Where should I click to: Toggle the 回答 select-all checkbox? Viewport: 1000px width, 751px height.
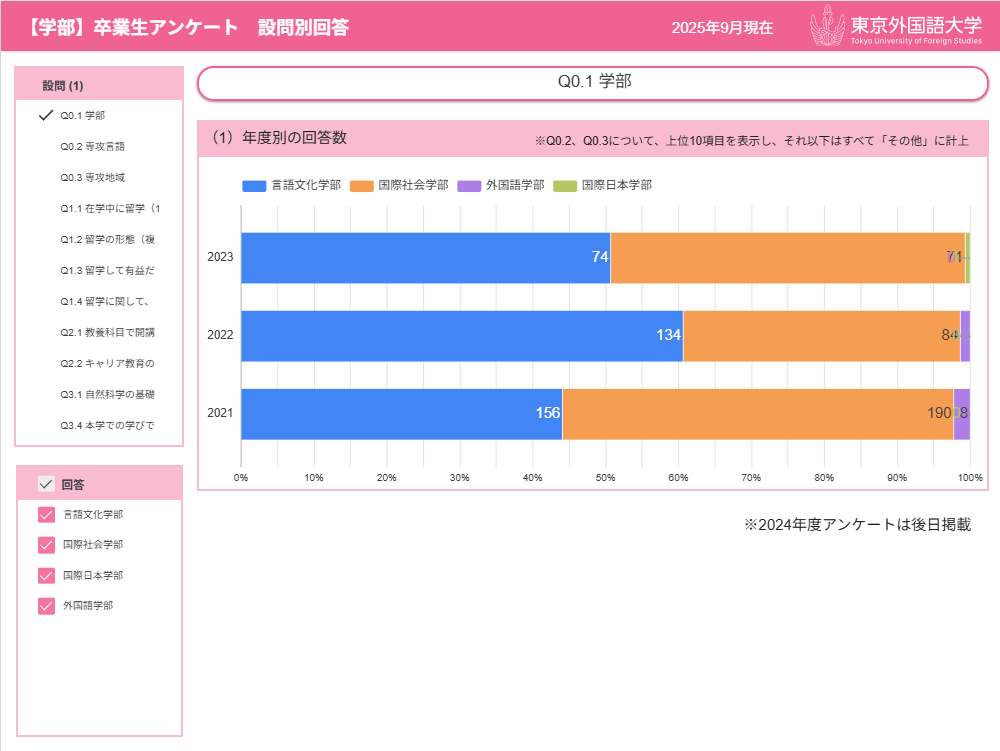tap(46, 484)
